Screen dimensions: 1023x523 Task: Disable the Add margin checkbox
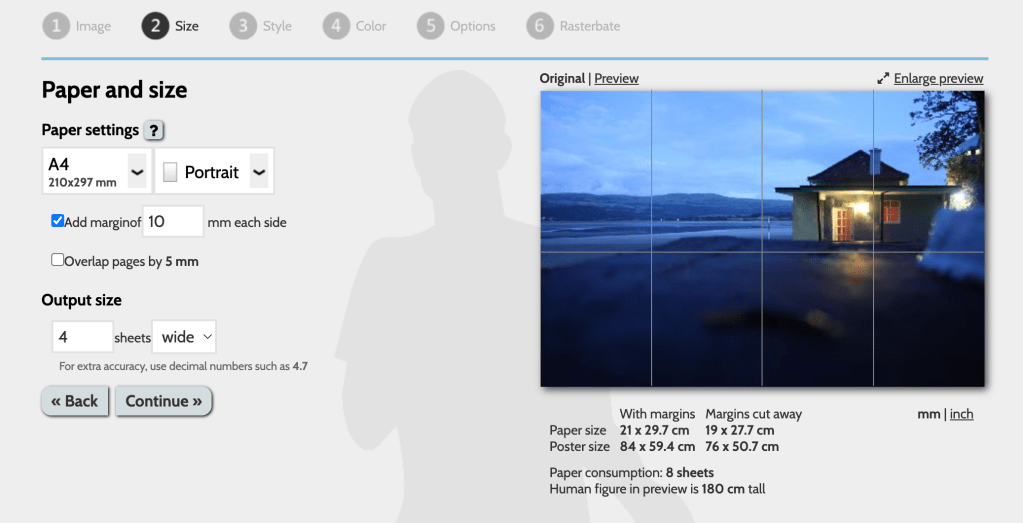click(x=58, y=221)
